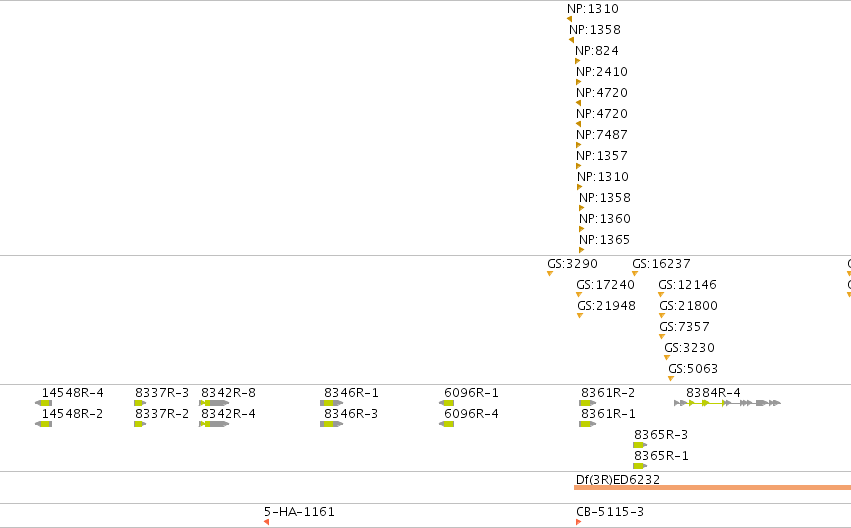Click the NP:1365 insertion triangle
Screen dimensions: 851x528
click(581, 250)
